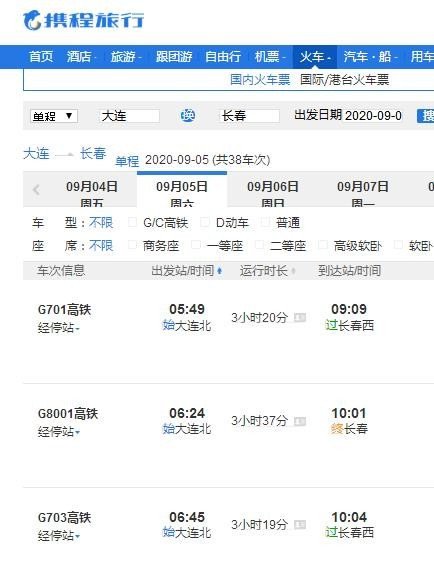This screenshot has width=434, height=577.
Task: Open the 机票 nav dropdown
Action: (x=270, y=57)
